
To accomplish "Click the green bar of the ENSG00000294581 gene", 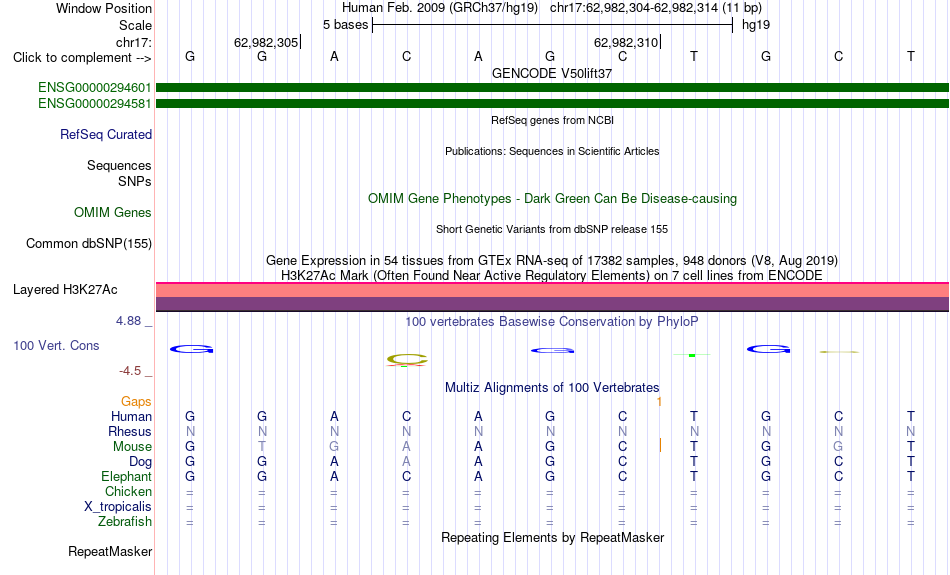I will click(552, 104).
